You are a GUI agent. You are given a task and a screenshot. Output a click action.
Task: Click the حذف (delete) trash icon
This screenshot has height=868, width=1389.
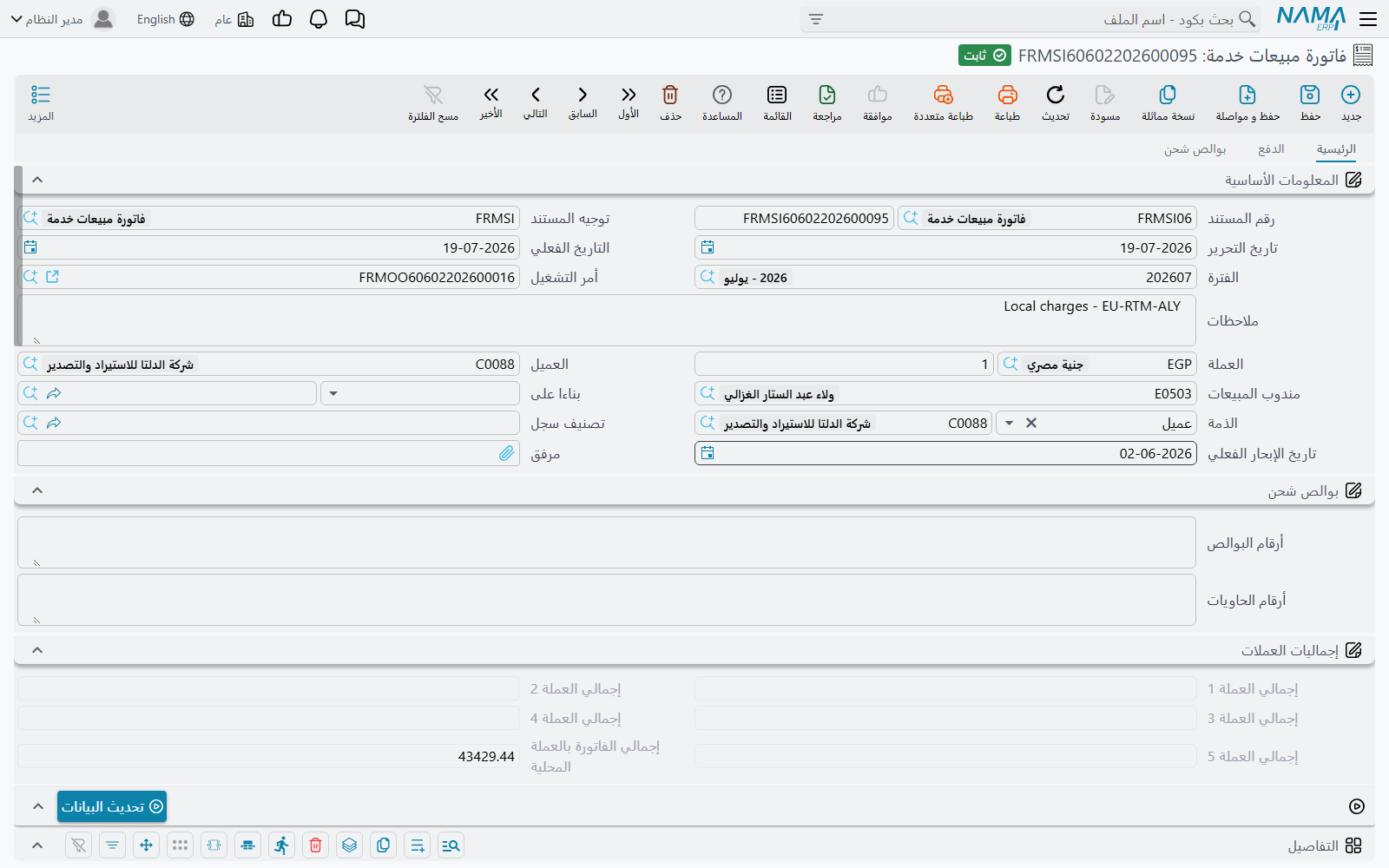tap(670, 95)
